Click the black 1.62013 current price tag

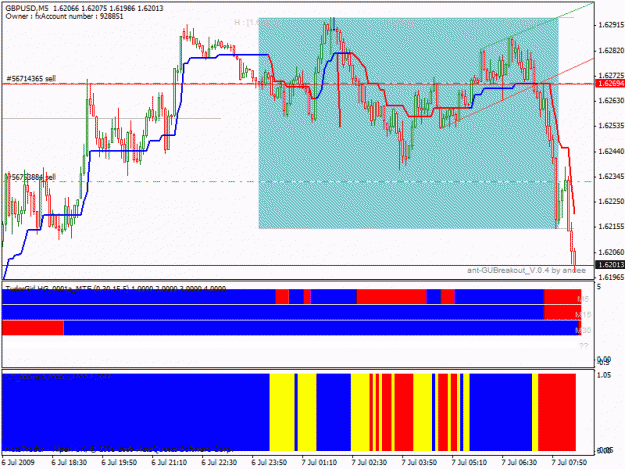609,265
